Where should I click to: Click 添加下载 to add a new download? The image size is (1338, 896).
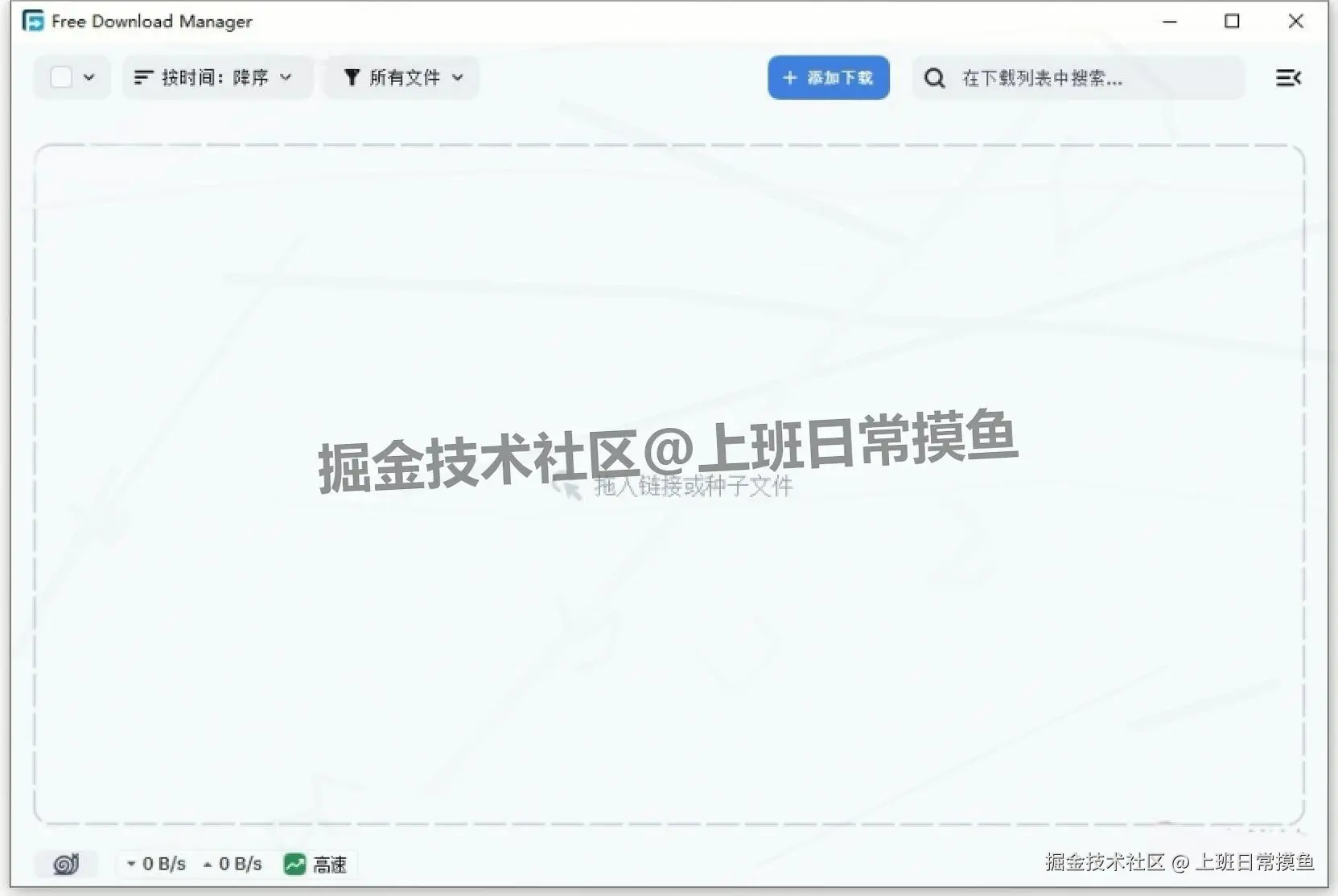(829, 77)
